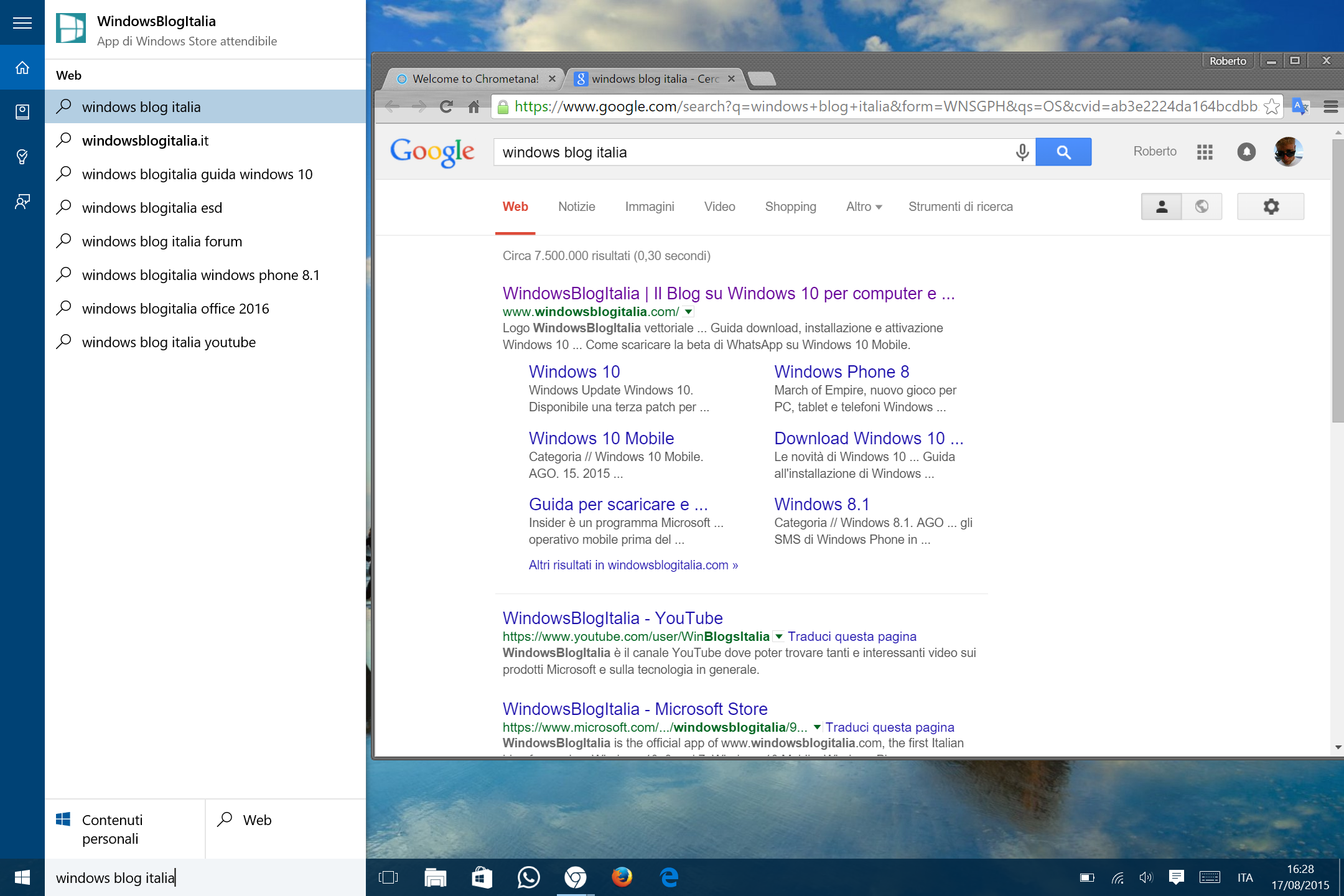Open WhatsApp from the taskbar

point(528,877)
